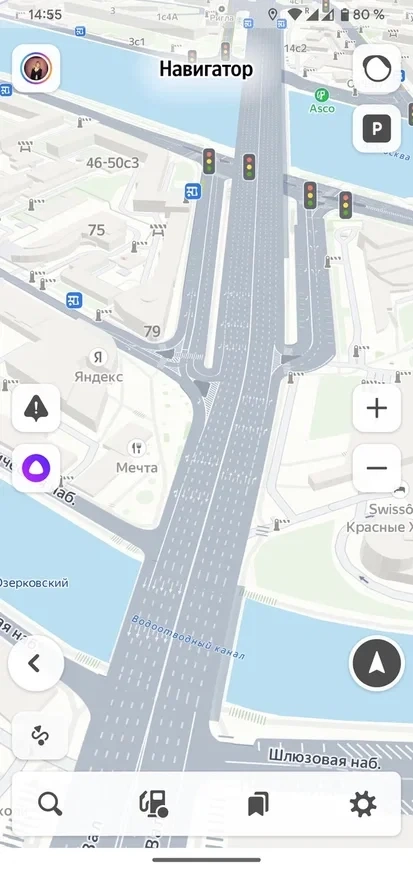Toggle the traffic layer circle button
Screen dimensions: 413x872
tap(377, 69)
